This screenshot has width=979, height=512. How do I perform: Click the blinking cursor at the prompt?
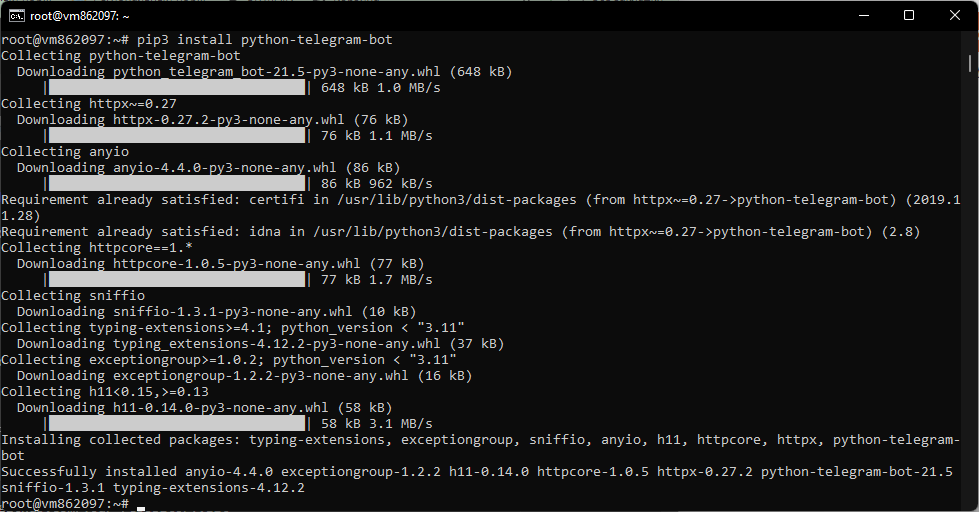point(141,508)
